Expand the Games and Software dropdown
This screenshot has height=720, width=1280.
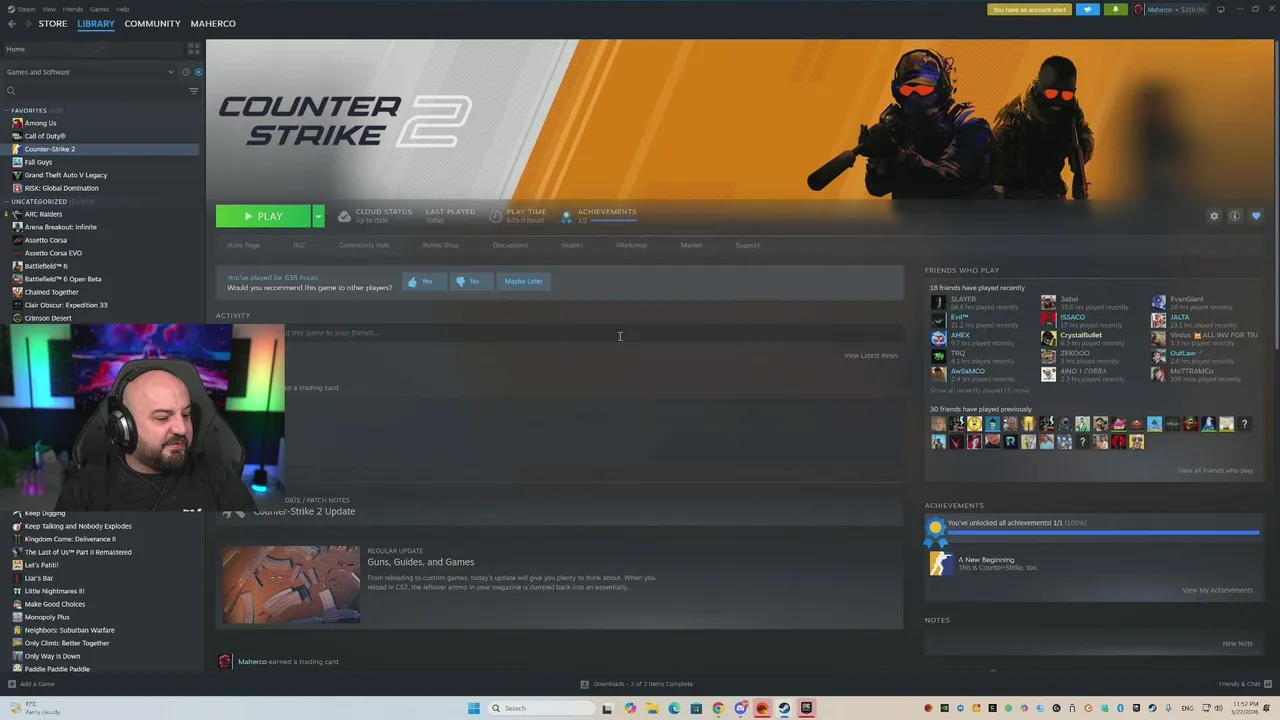171,72
